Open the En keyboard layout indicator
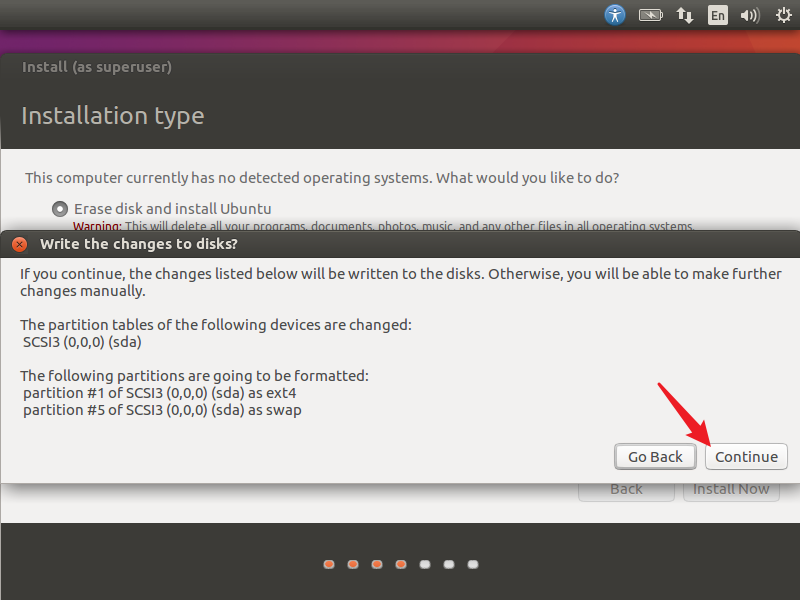 tap(717, 15)
